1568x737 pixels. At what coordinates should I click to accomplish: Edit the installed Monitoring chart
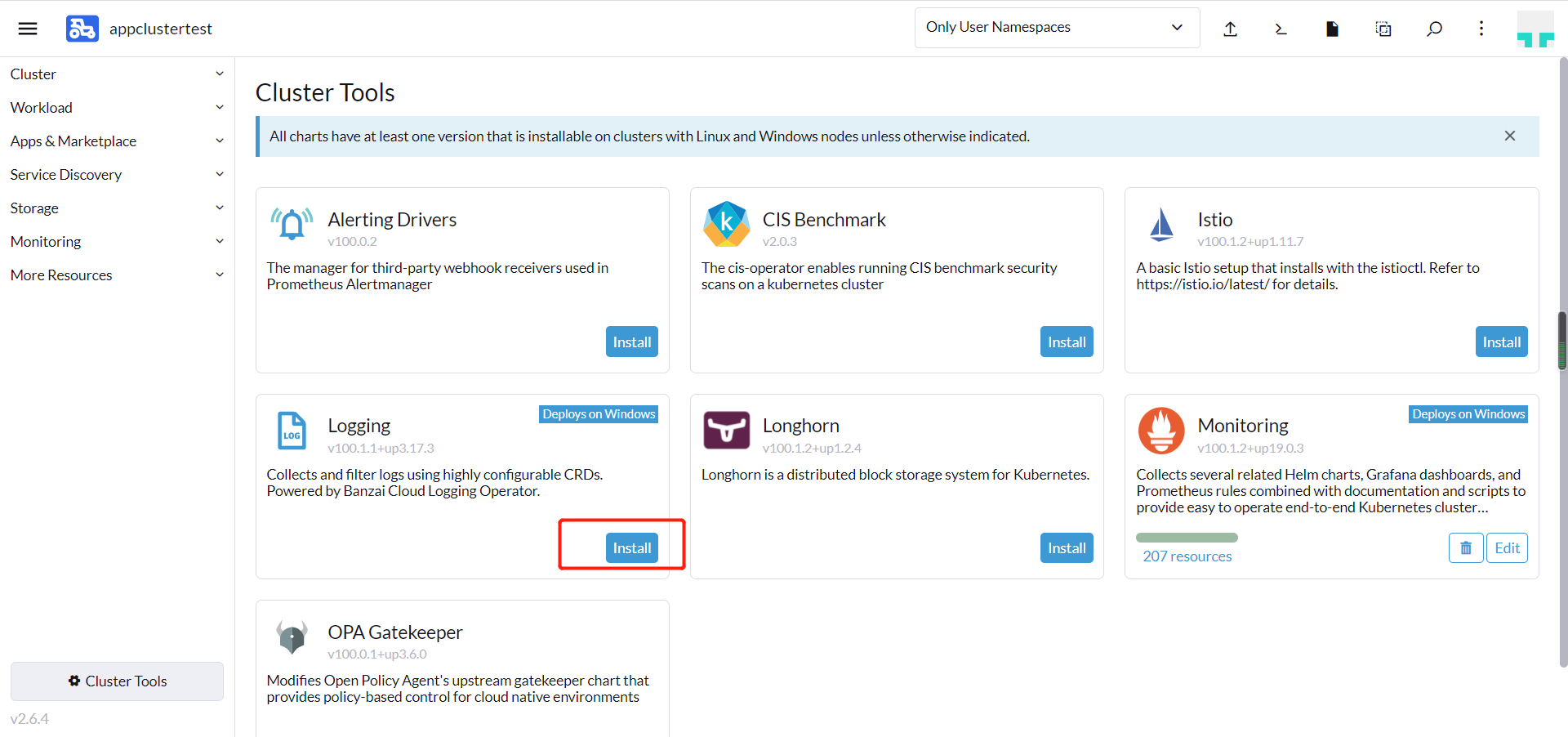point(1507,547)
